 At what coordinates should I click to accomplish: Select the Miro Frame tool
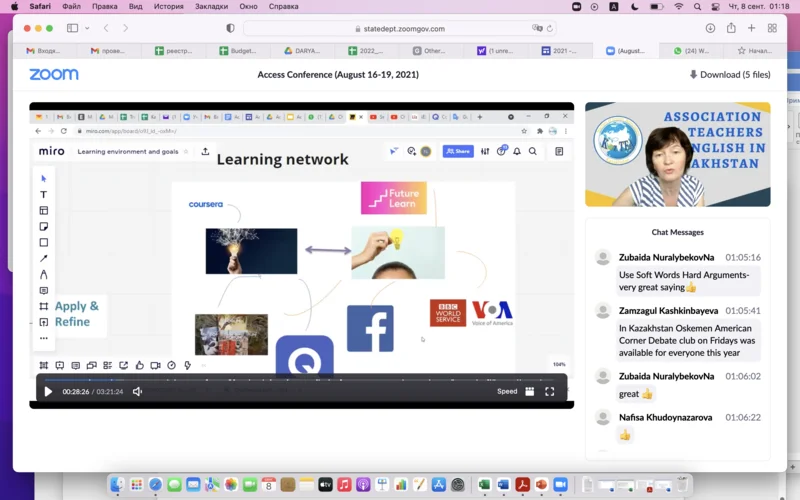click(44, 306)
